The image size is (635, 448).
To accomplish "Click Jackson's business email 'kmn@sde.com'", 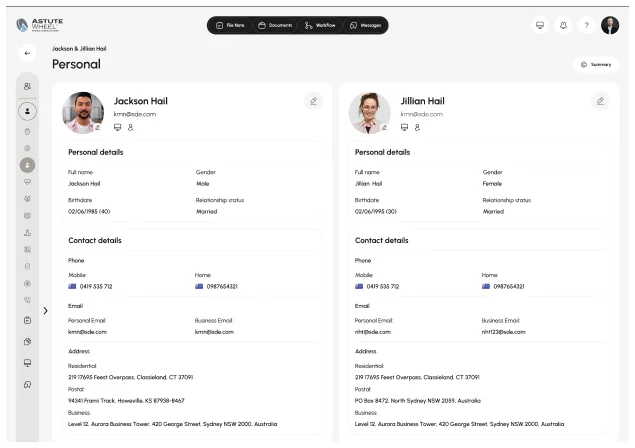I will [214, 332].
